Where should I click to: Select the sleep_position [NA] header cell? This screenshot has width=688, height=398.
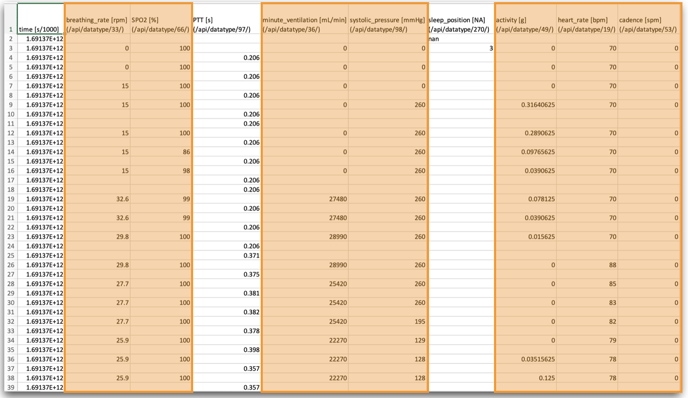click(461, 19)
